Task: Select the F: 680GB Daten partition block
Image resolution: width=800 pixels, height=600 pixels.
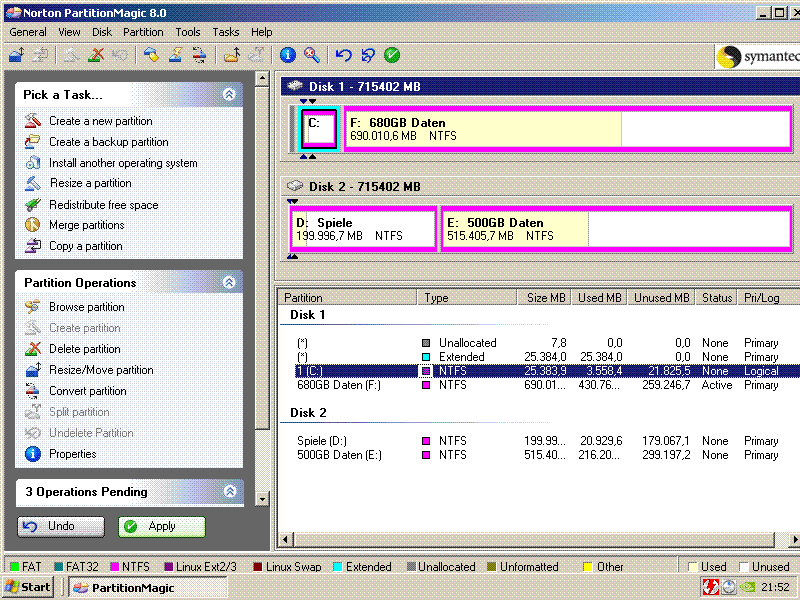Action: tap(568, 129)
